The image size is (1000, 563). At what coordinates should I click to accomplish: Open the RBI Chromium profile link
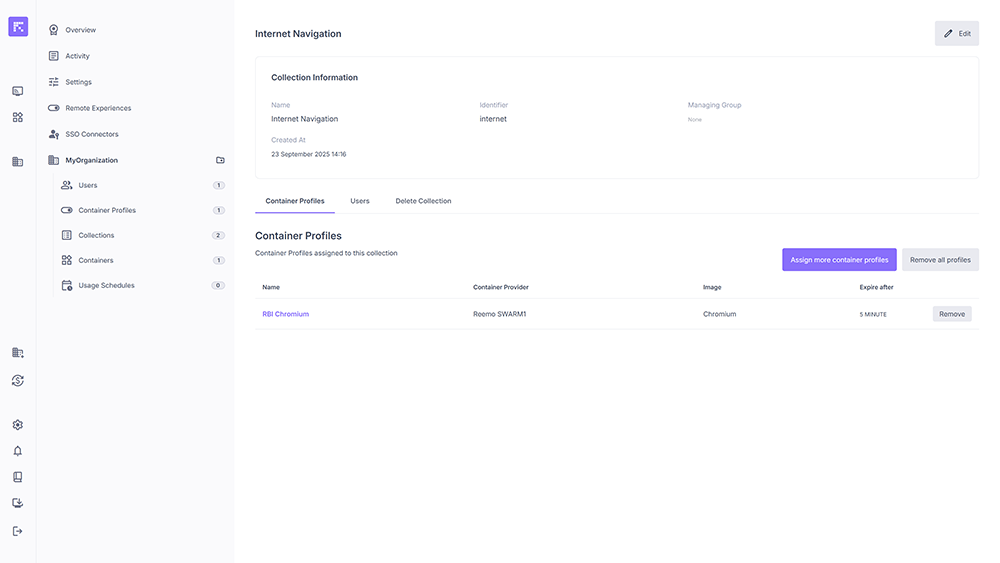click(x=285, y=314)
